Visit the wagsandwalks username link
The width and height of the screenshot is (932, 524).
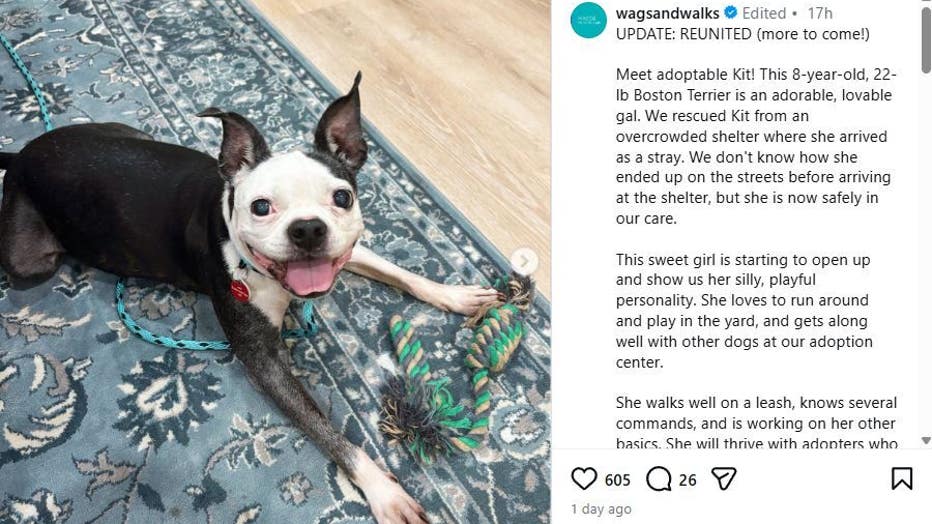[x=667, y=13]
